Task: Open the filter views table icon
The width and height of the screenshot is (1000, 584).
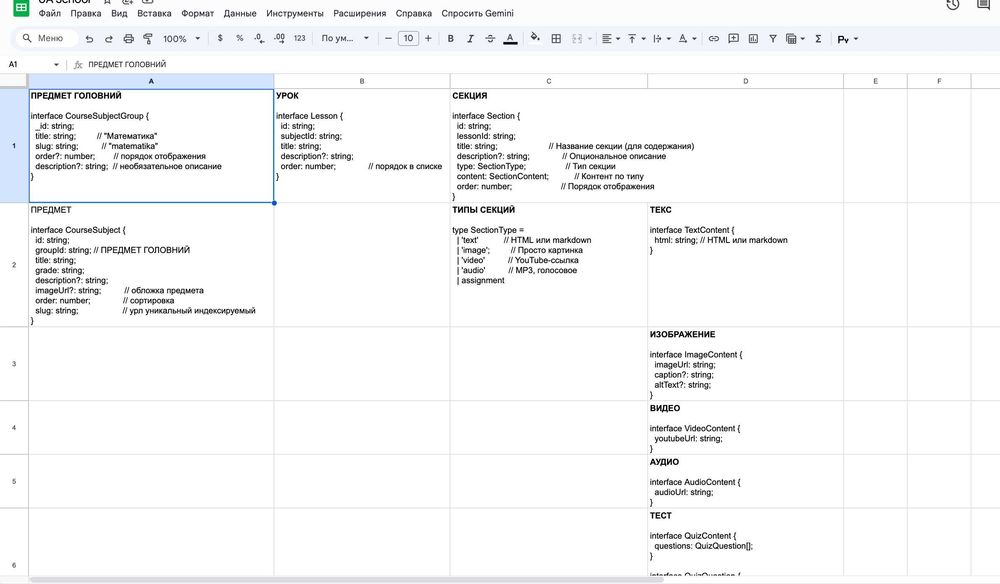Action: (795, 39)
